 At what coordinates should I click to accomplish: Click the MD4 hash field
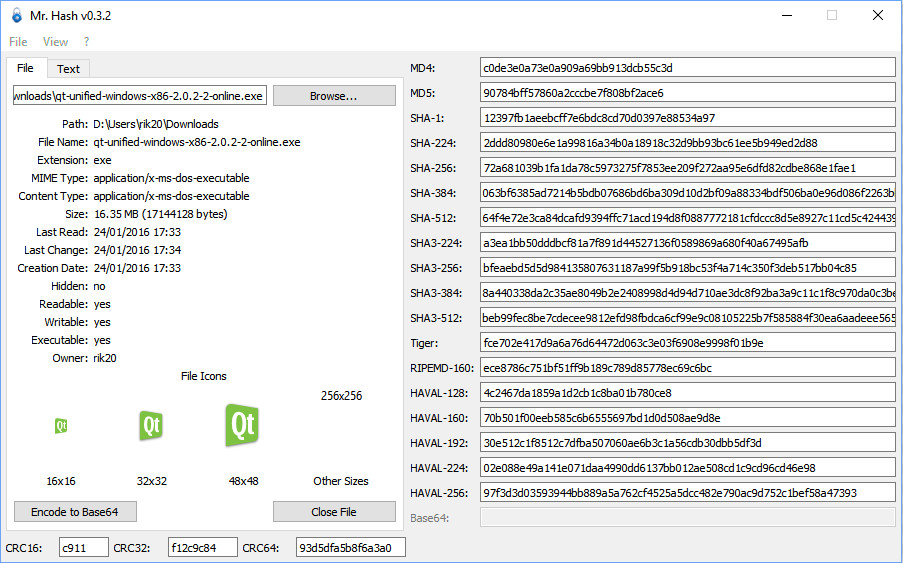point(688,68)
